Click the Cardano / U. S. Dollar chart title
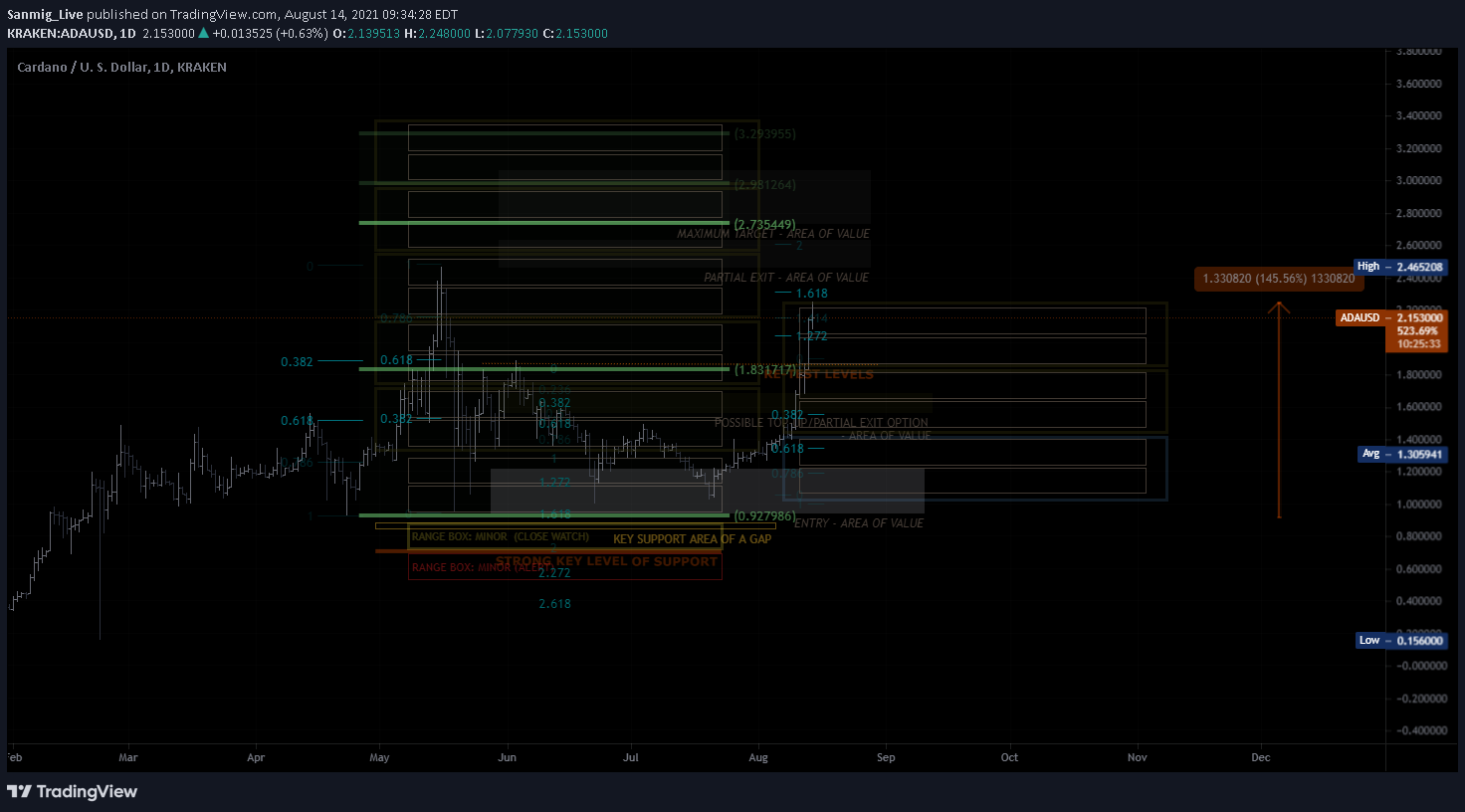The height and width of the screenshot is (812, 1465). [121, 68]
